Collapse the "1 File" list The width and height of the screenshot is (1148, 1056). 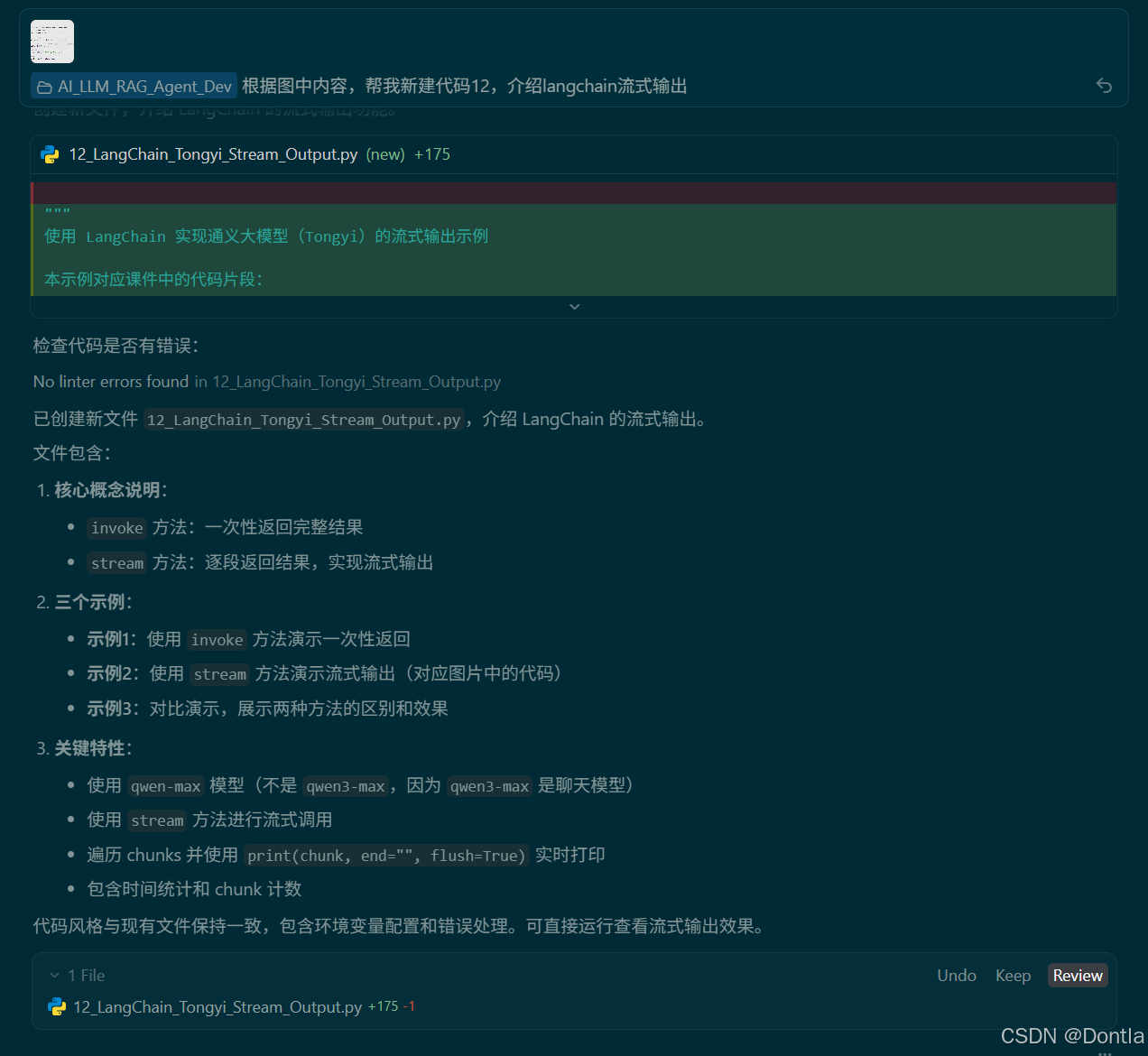coord(56,975)
